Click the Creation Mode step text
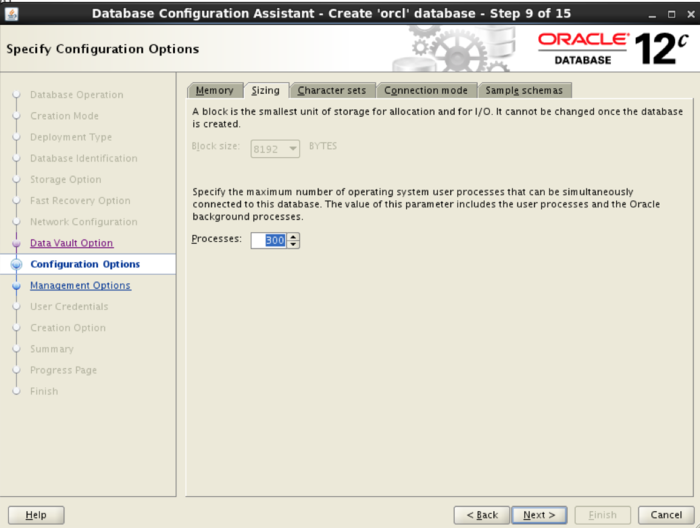Image resolution: width=700 pixels, height=528 pixels. 64,116
